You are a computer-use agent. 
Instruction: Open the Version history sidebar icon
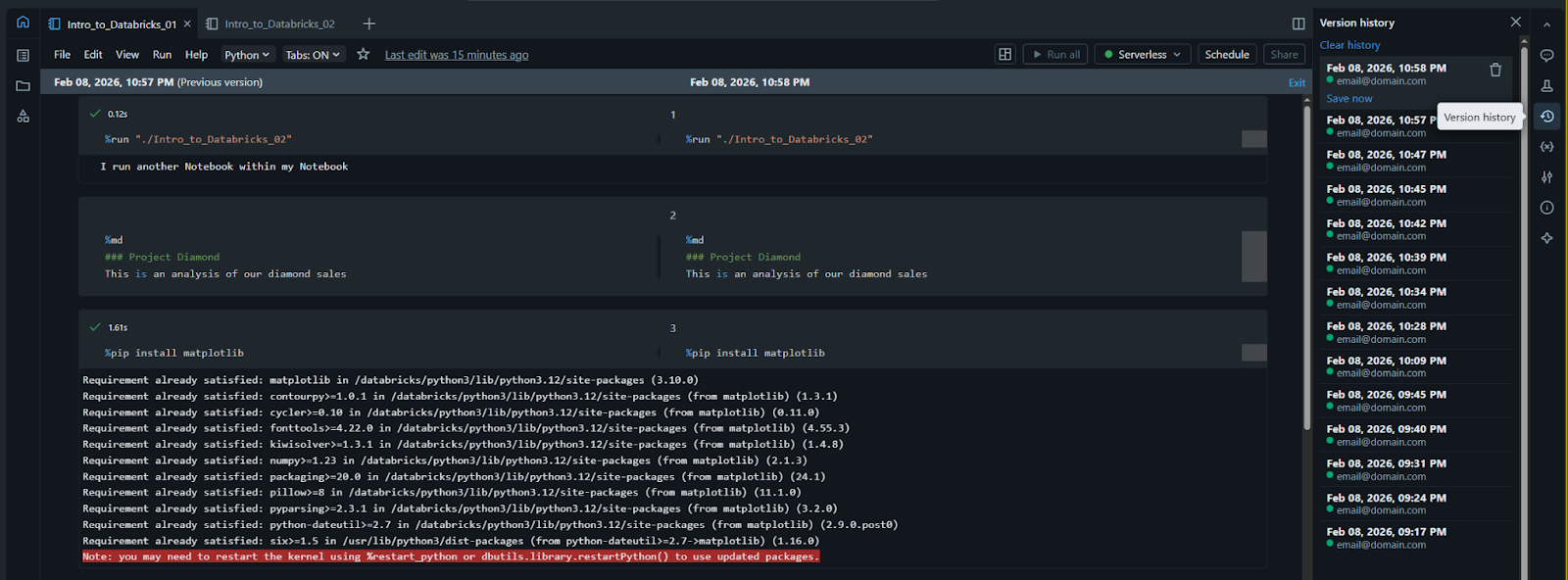(x=1546, y=117)
